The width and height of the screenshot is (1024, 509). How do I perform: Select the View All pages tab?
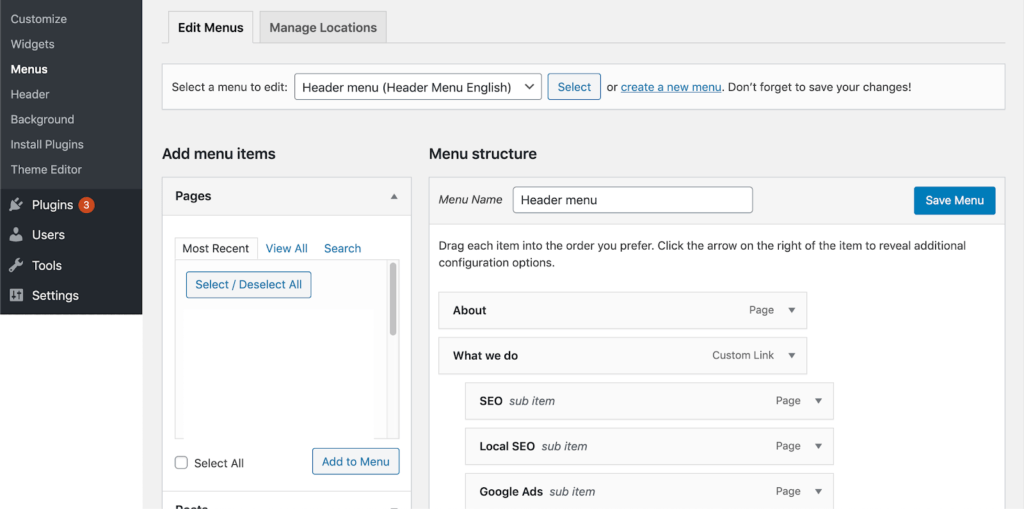[x=287, y=248]
